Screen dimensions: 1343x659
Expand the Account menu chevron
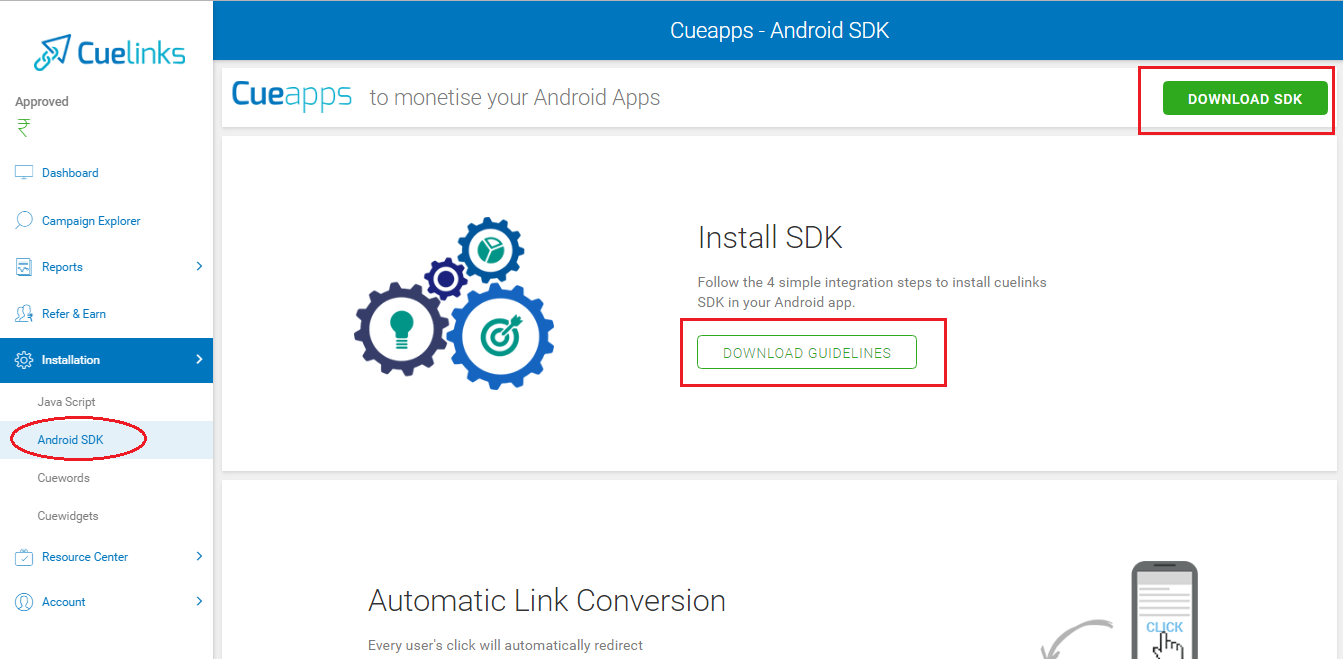[199, 601]
